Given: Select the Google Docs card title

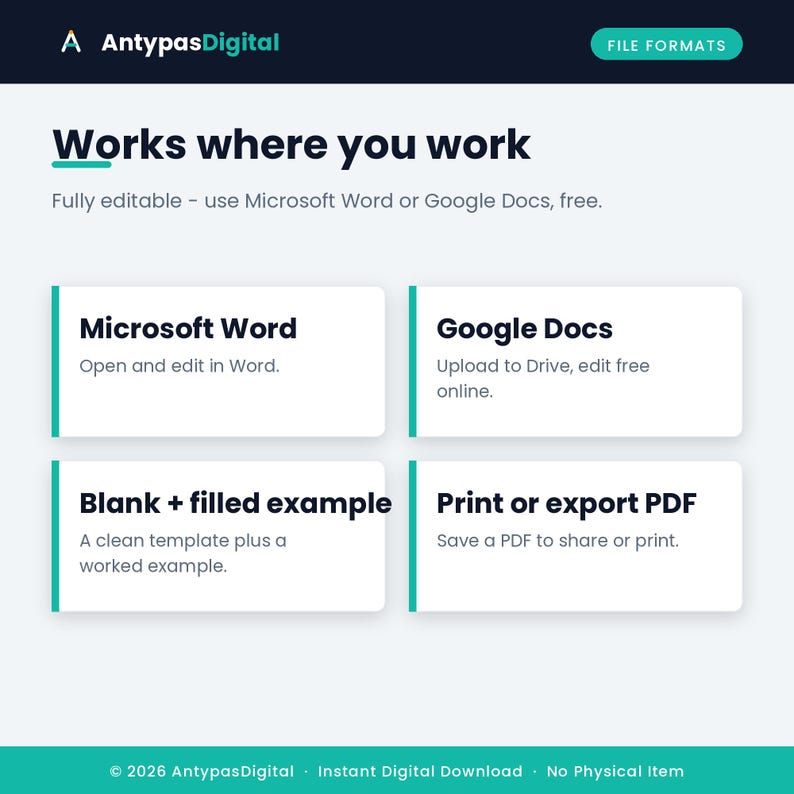Looking at the screenshot, I should pos(525,329).
